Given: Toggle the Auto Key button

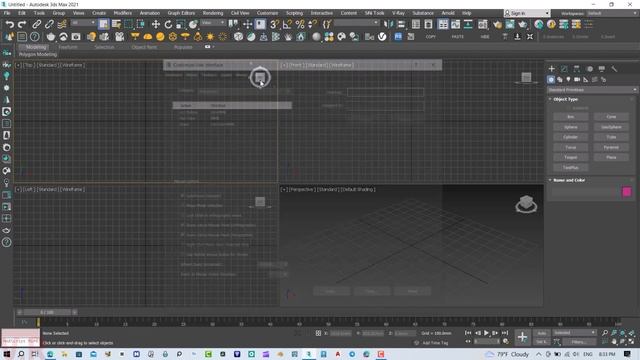Looking at the screenshot, I should 542,333.
